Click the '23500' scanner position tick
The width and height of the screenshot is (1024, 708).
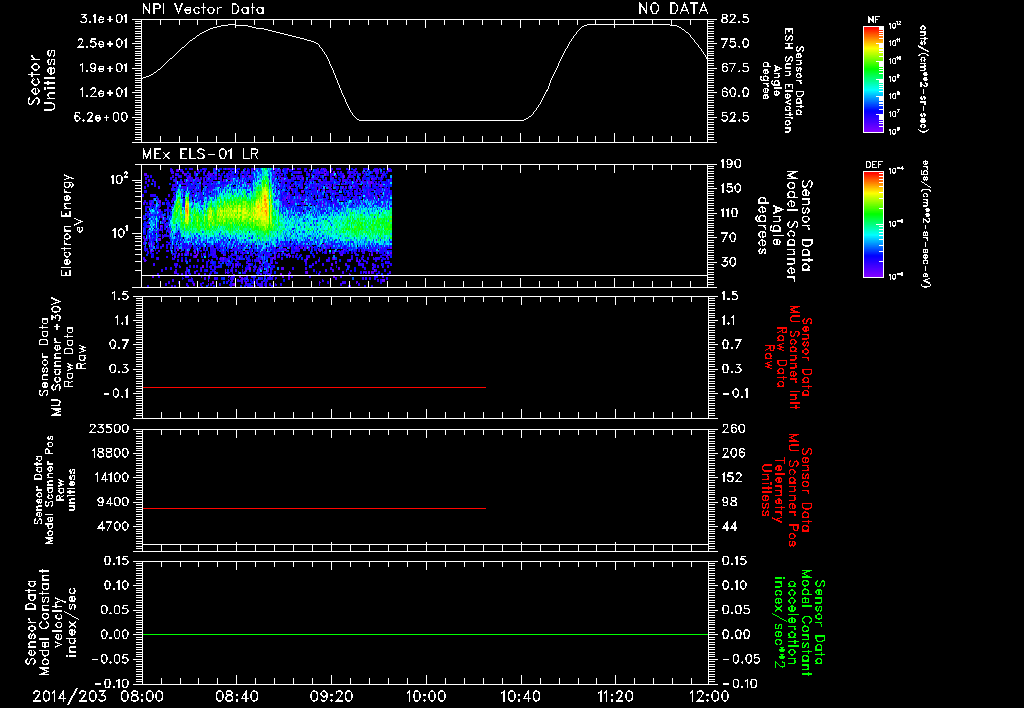[x=109, y=429]
